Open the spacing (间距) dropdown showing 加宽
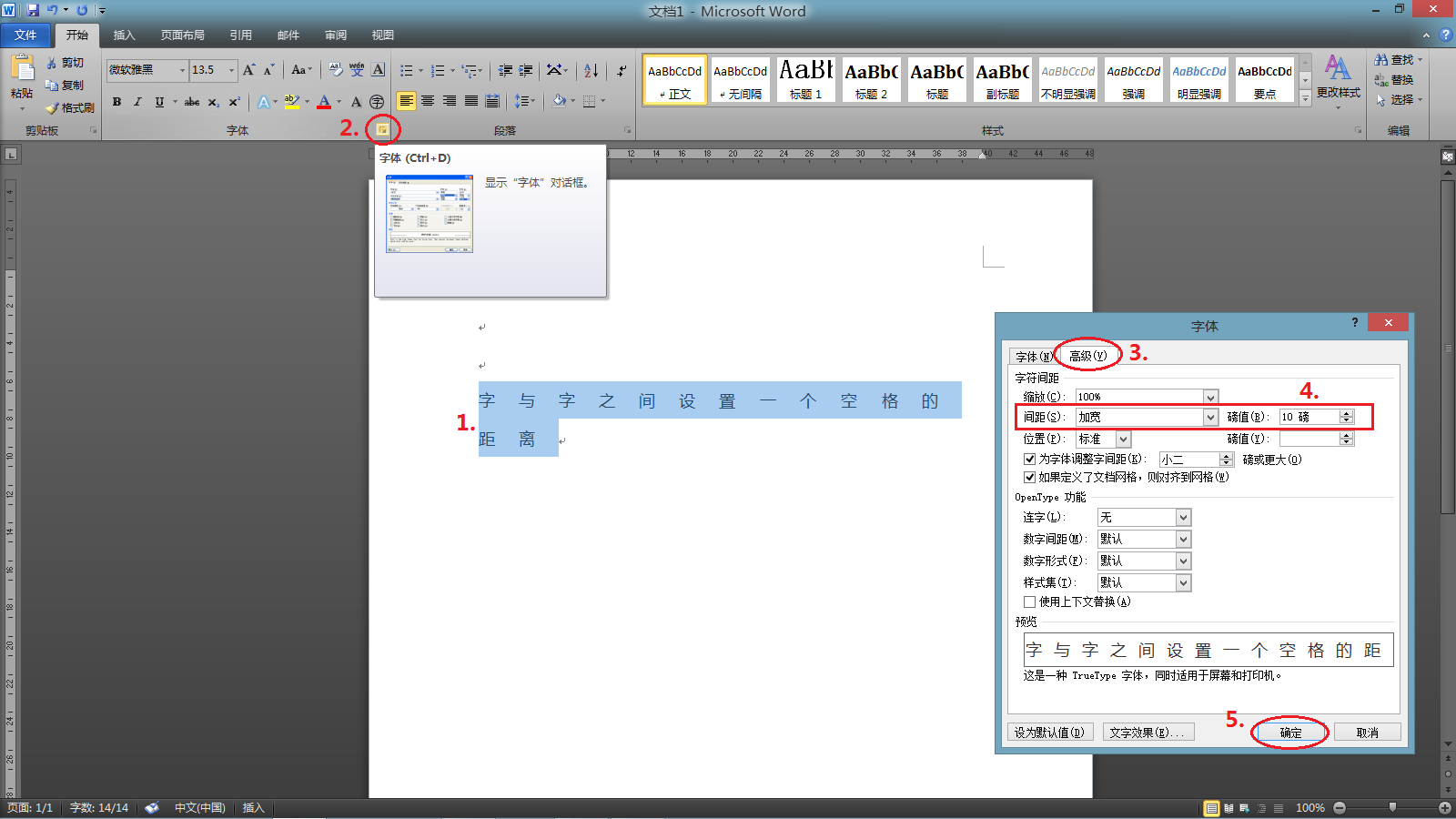 click(x=1210, y=417)
